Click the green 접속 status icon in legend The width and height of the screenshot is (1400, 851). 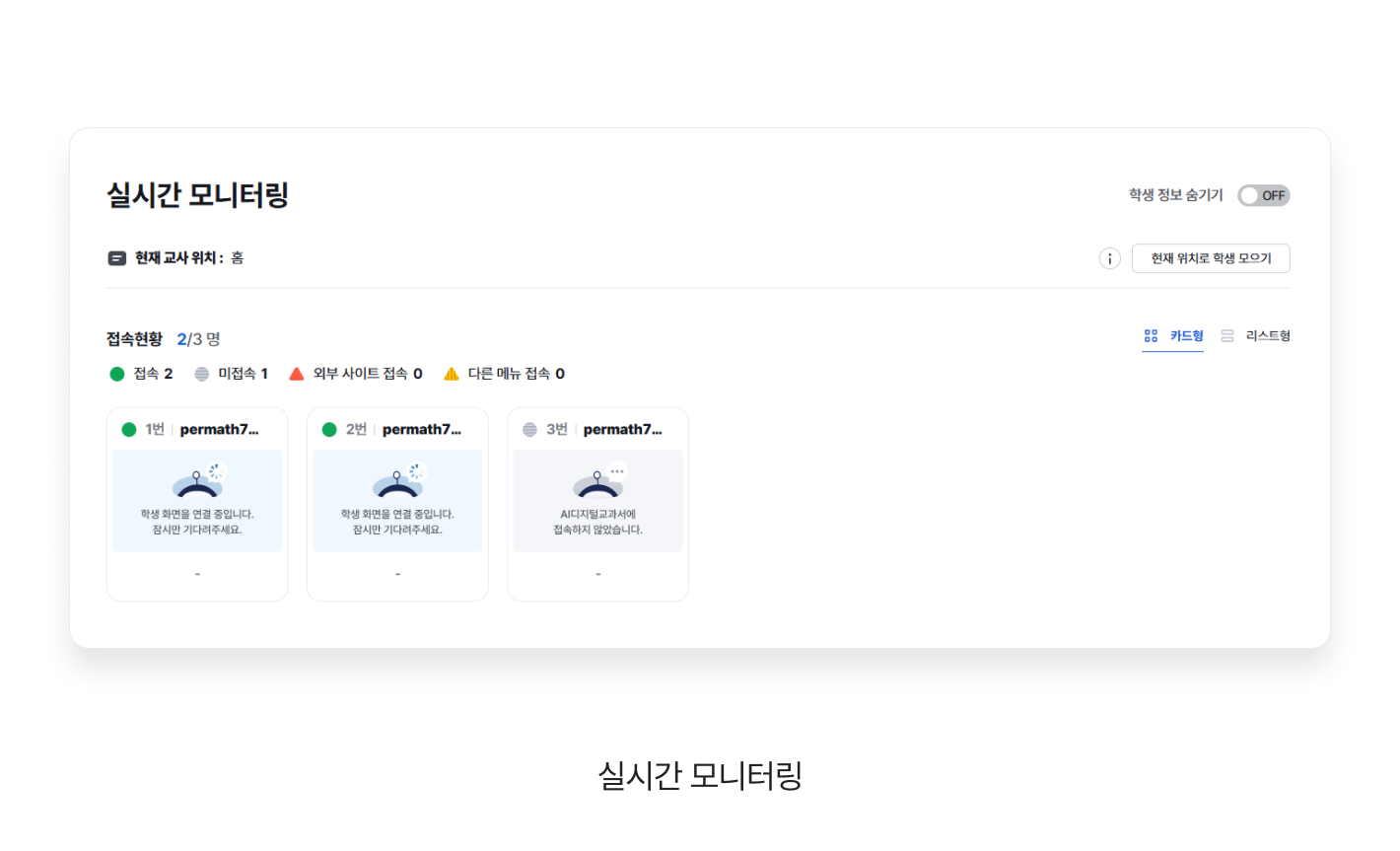point(117,374)
